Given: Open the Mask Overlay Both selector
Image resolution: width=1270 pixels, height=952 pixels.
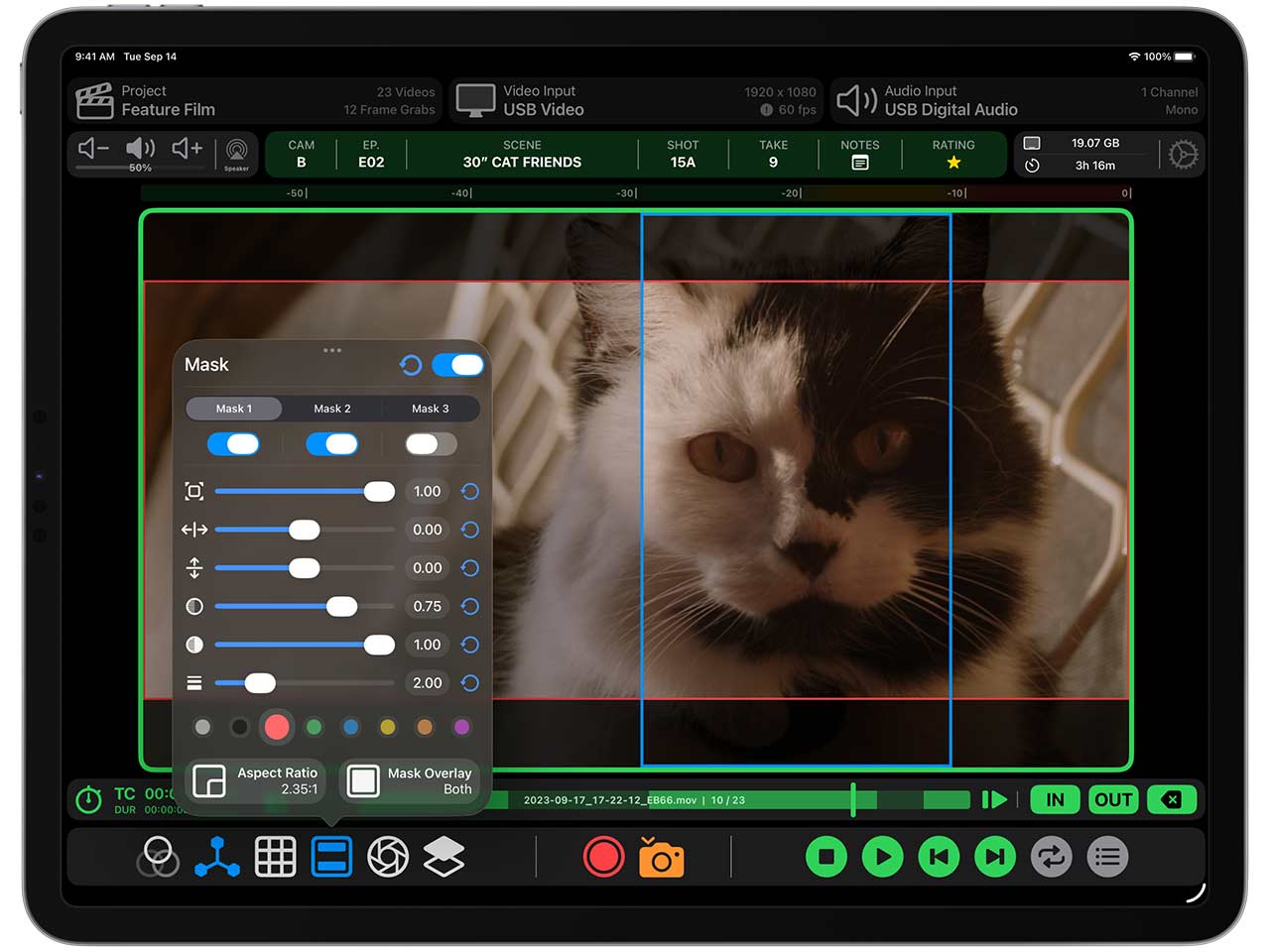Looking at the screenshot, I should (411, 781).
